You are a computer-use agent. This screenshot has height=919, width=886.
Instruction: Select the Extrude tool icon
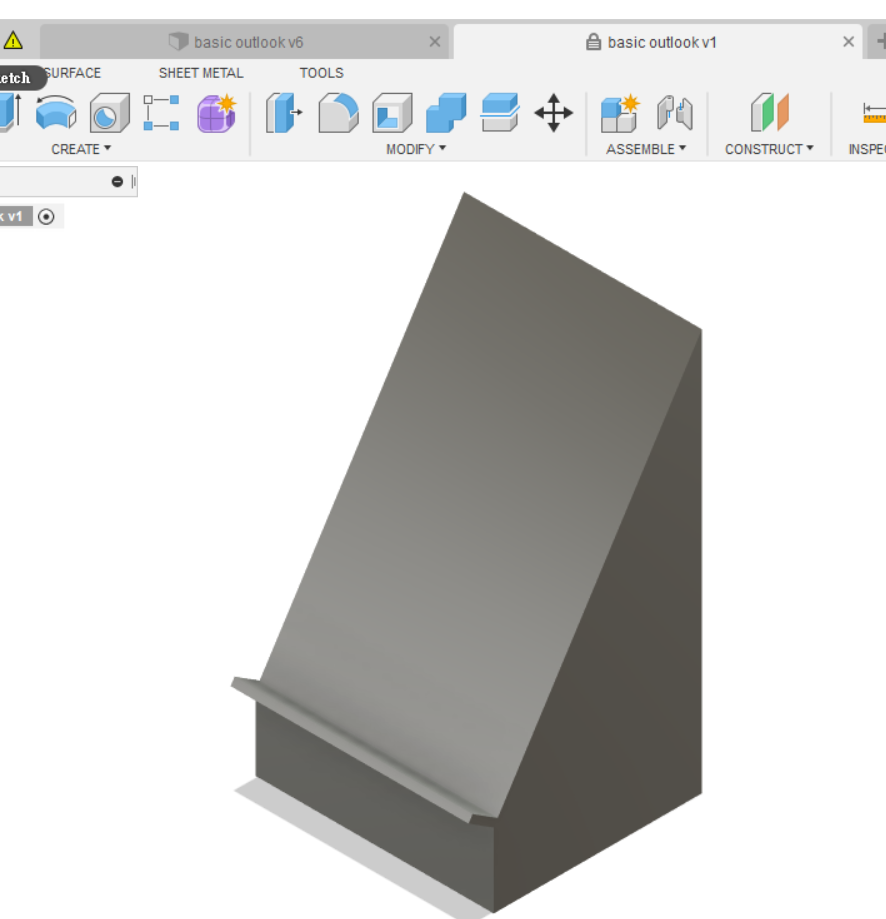pyautogui.click(x=11, y=111)
